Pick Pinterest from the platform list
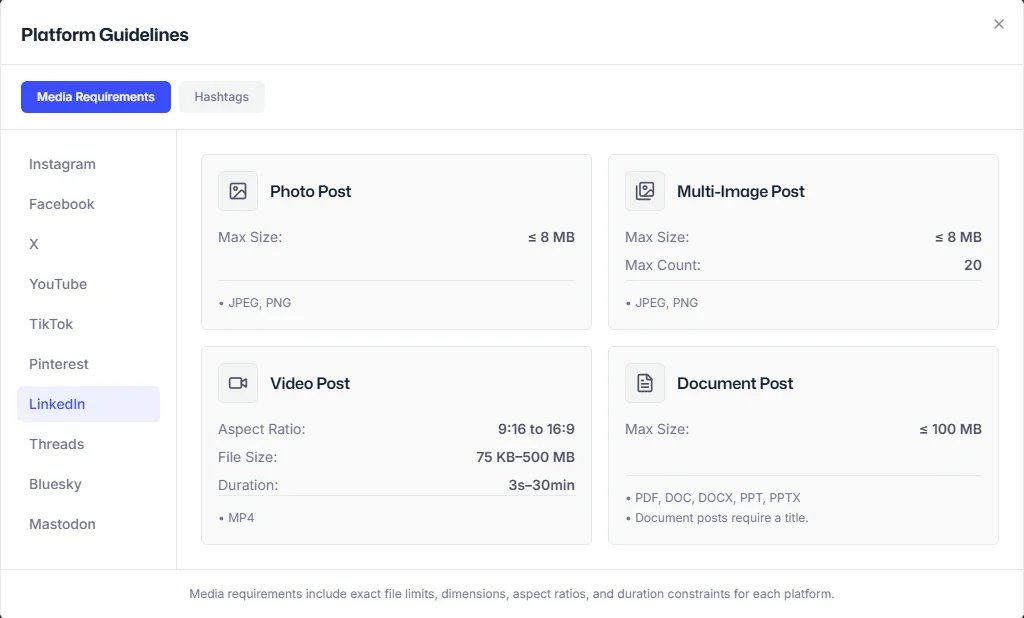 [89, 364]
